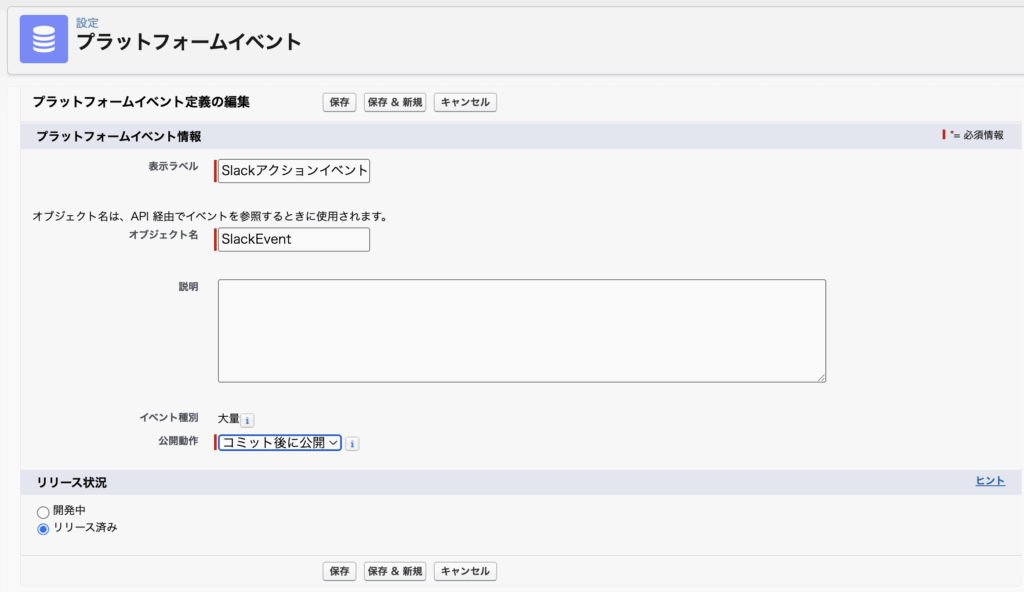This screenshot has height=592, width=1024.
Task: Click the 説明 text area resize handle
Action: tap(821, 377)
